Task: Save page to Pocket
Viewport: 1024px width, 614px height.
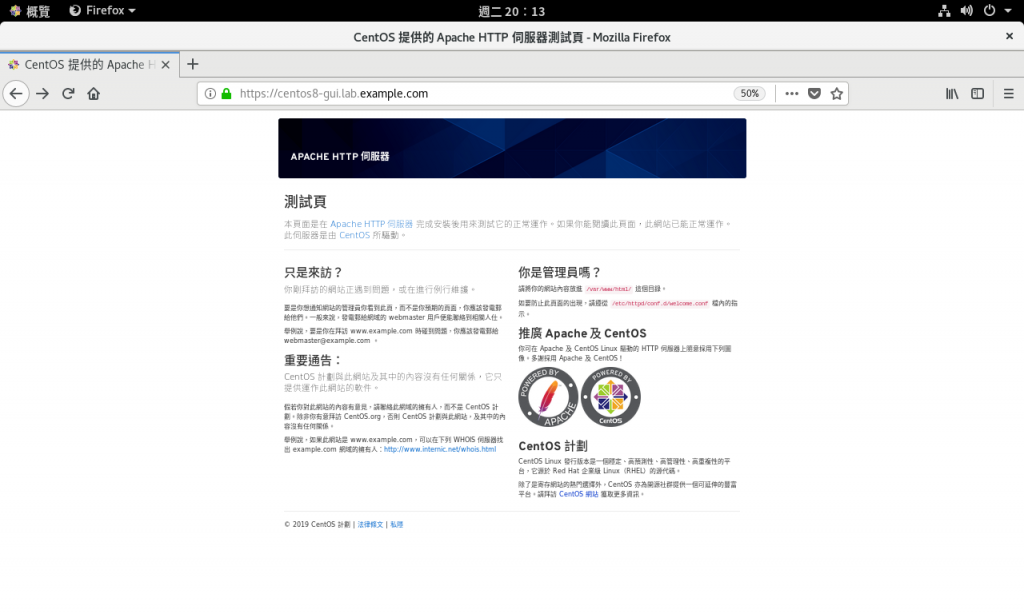Action: pos(814,93)
